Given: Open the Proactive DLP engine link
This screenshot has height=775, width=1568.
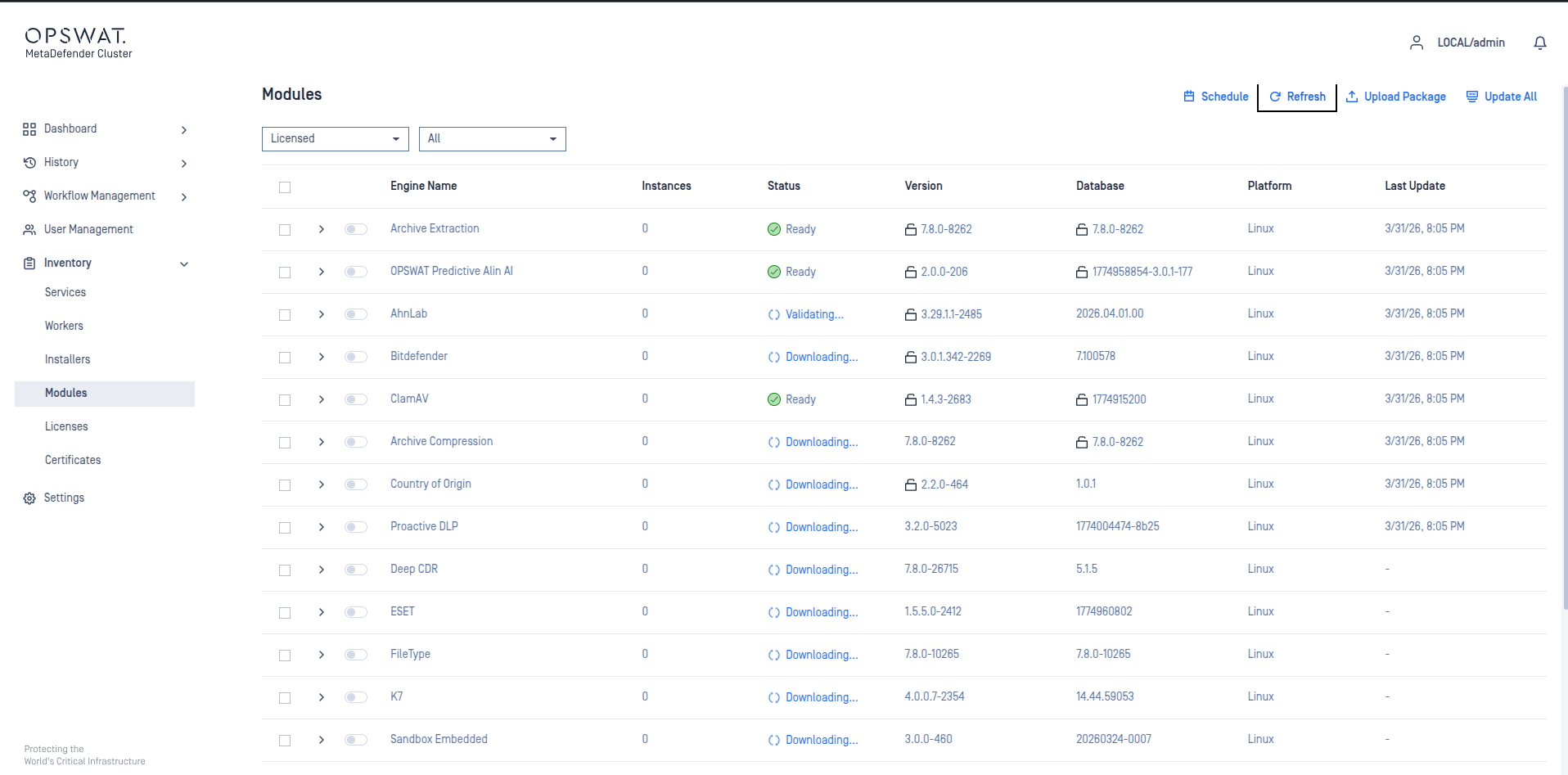Looking at the screenshot, I should tap(424, 526).
